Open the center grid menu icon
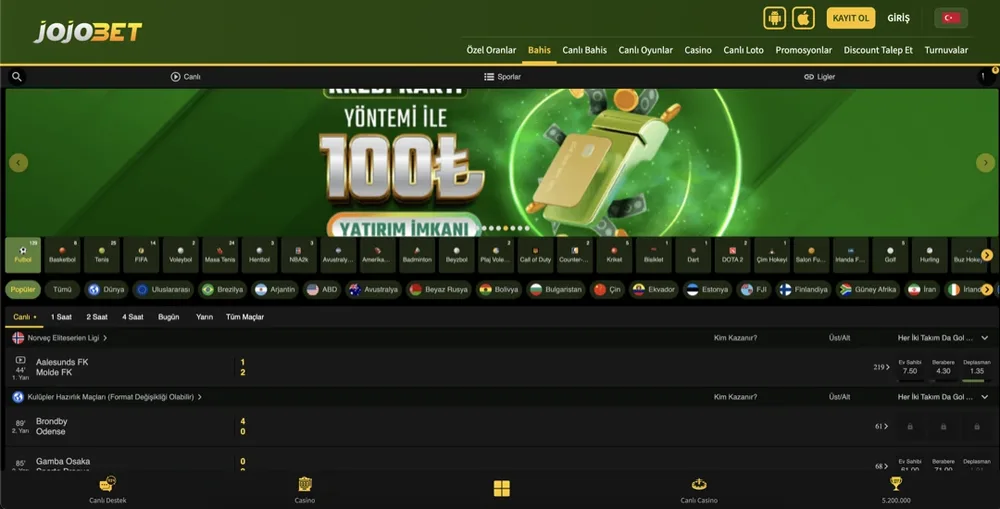1000x509 pixels. pyautogui.click(x=502, y=489)
